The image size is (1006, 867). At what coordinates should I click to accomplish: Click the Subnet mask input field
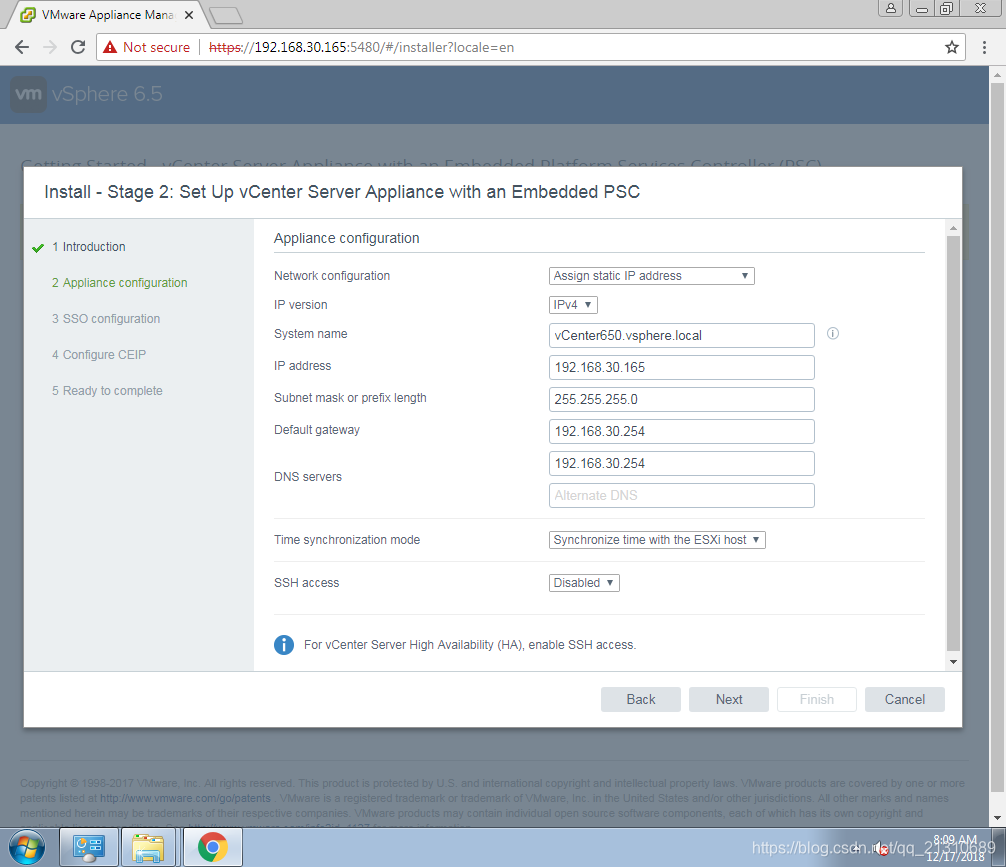coord(681,399)
